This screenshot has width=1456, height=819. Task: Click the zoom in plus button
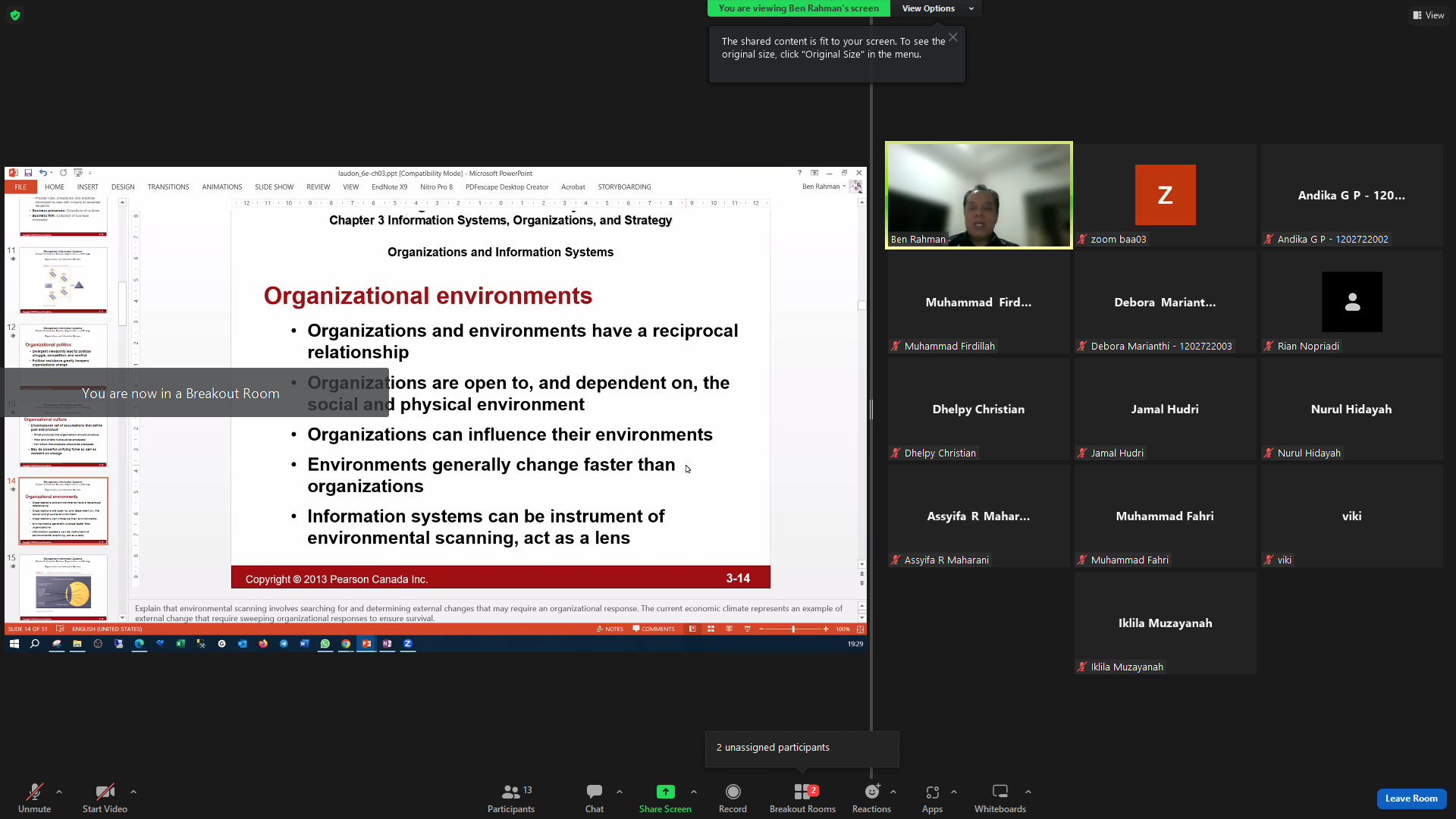pos(826,629)
